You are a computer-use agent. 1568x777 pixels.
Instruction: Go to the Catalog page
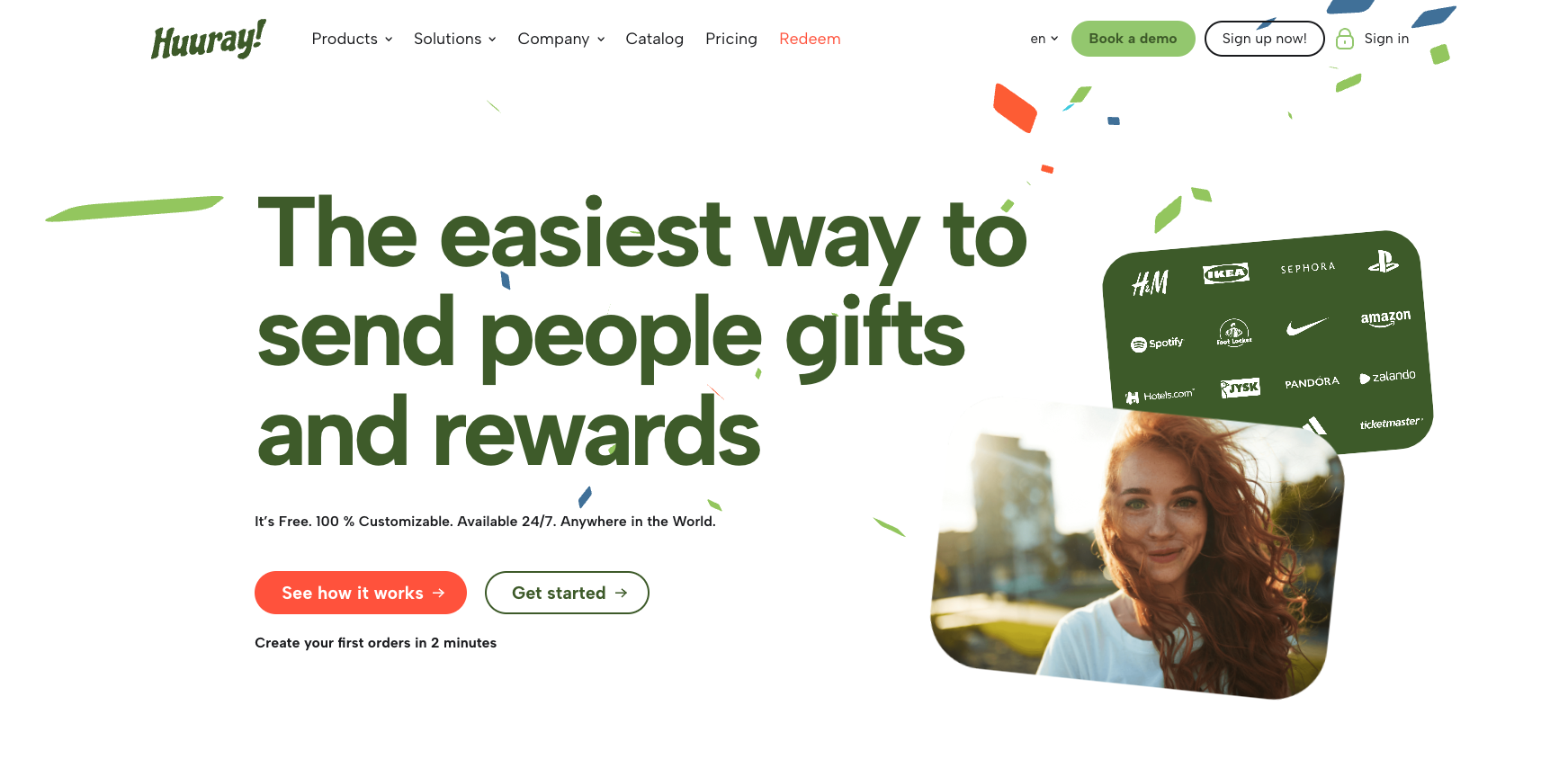pyautogui.click(x=654, y=39)
